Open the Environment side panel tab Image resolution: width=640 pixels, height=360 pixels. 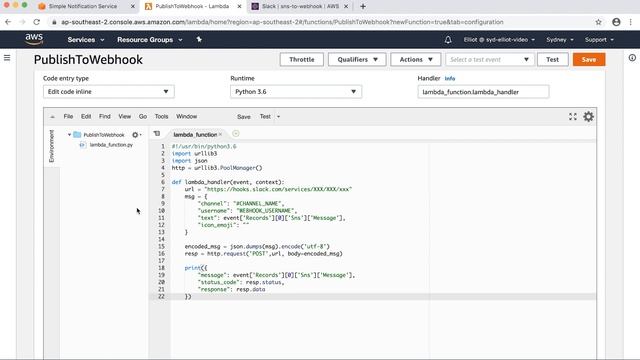(51, 146)
